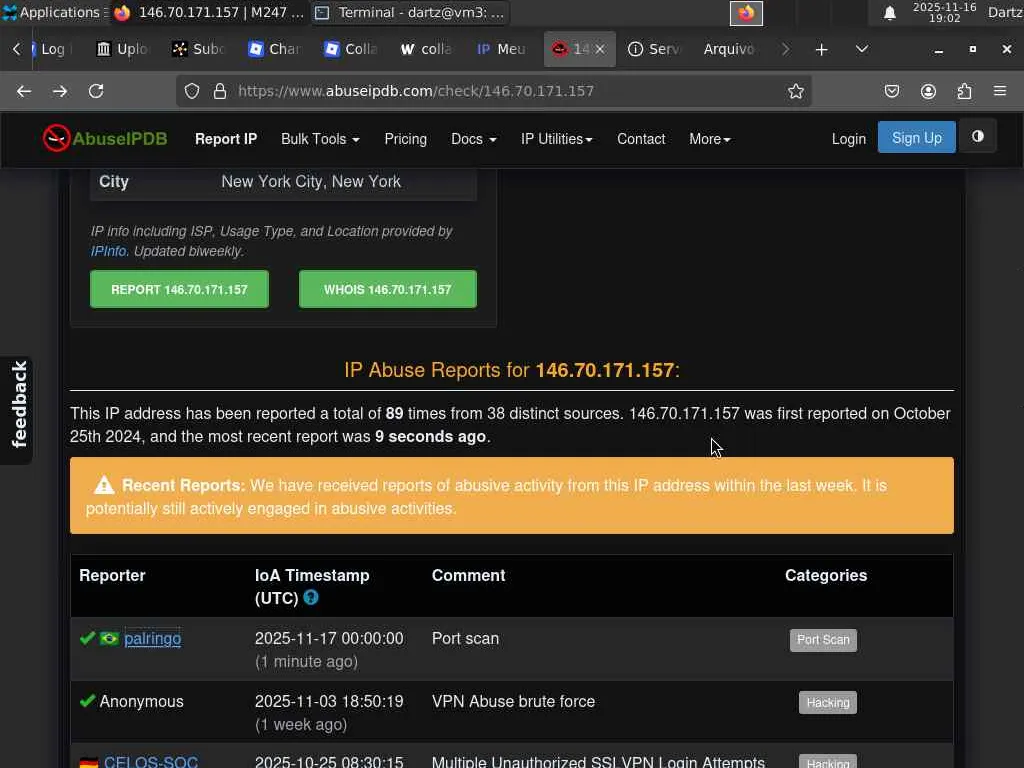The height and width of the screenshot is (768, 1024).
Task: Switch to Colla tab with blue icon
Action: coord(350,50)
